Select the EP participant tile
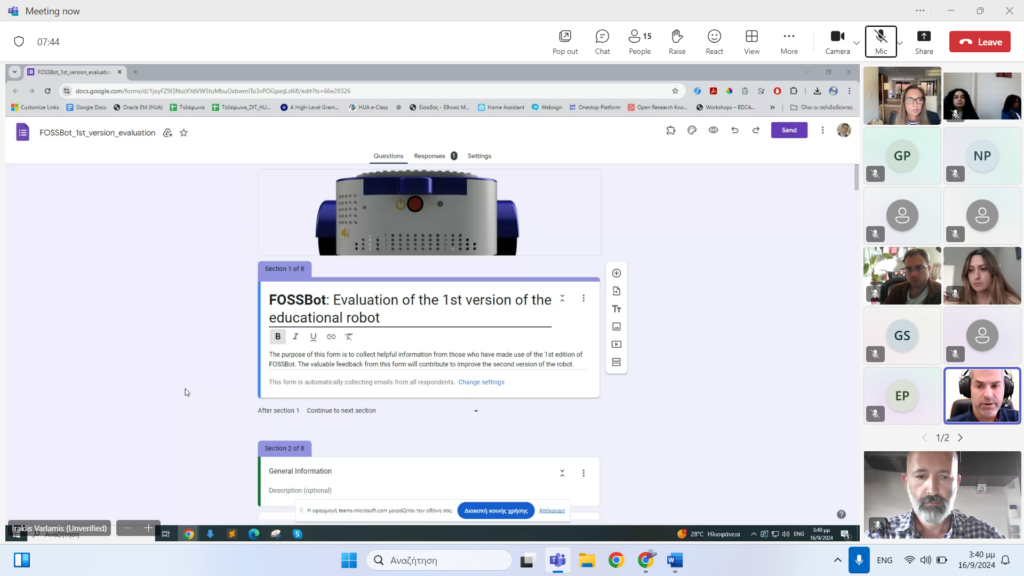 tap(902, 396)
